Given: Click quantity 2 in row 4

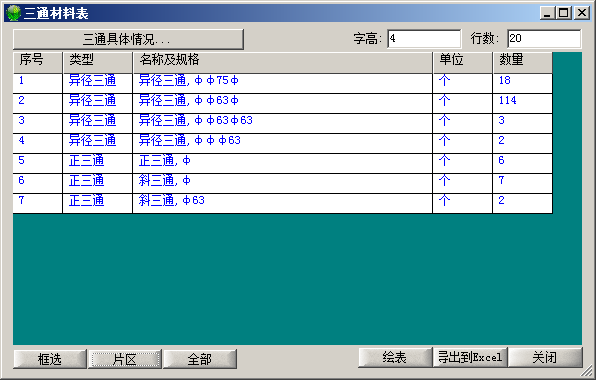Looking at the screenshot, I should pos(523,144).
